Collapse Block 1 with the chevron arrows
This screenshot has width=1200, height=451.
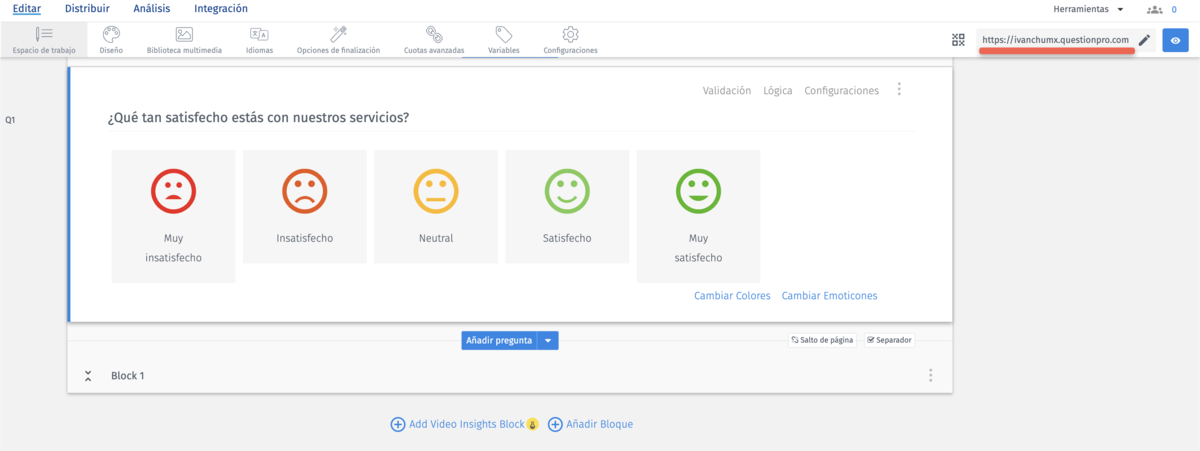[x=88, y=376]
